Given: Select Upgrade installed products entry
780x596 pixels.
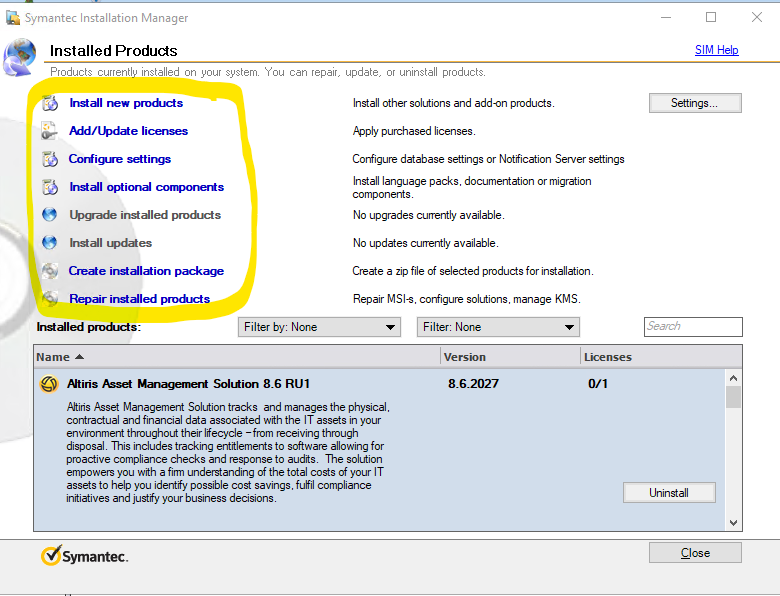Looking at the screenshot, I should (x=145, y=215).
